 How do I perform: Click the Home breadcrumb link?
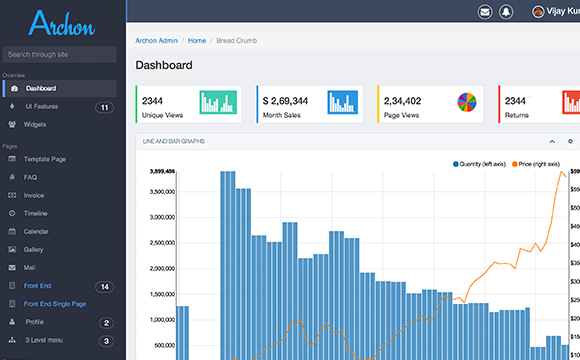(197, 40)
